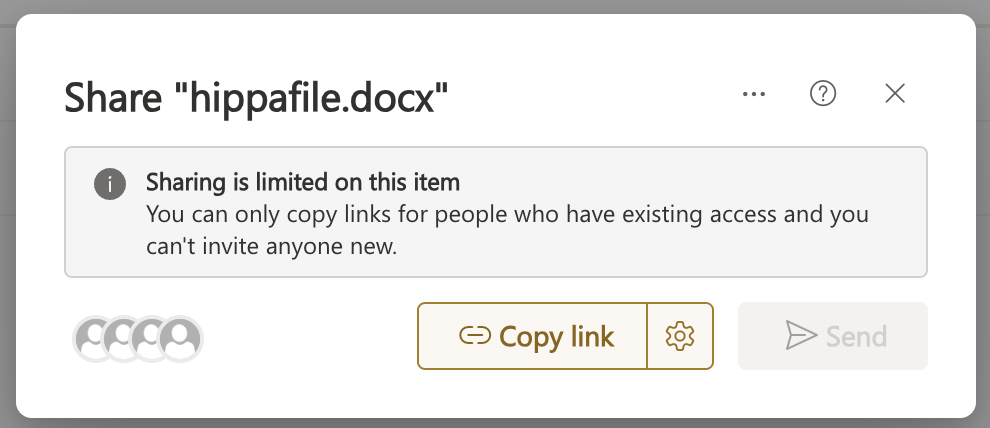
Task: Click the gray sharing-limited banner box
Action: point(700,250)
